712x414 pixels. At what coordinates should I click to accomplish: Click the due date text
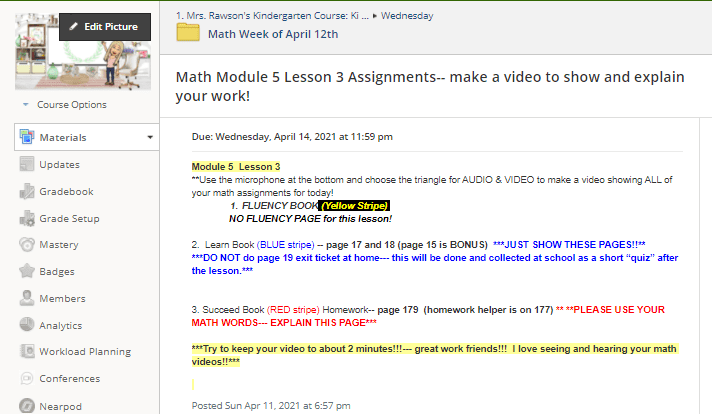pyautogui.click(x=292, y=137)
